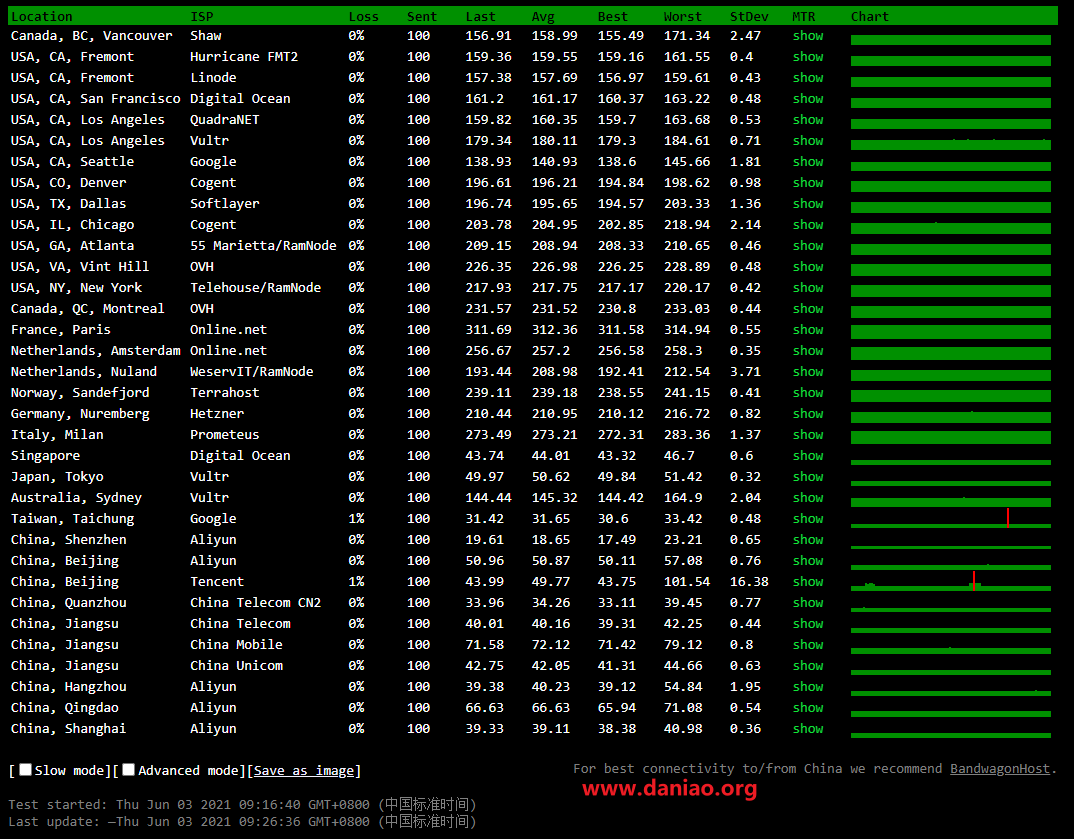The height and width of the screenshot is (839, 1074).
Task: Select 'Japan, Tokyo' location text
Action: [x=57, y=477]
